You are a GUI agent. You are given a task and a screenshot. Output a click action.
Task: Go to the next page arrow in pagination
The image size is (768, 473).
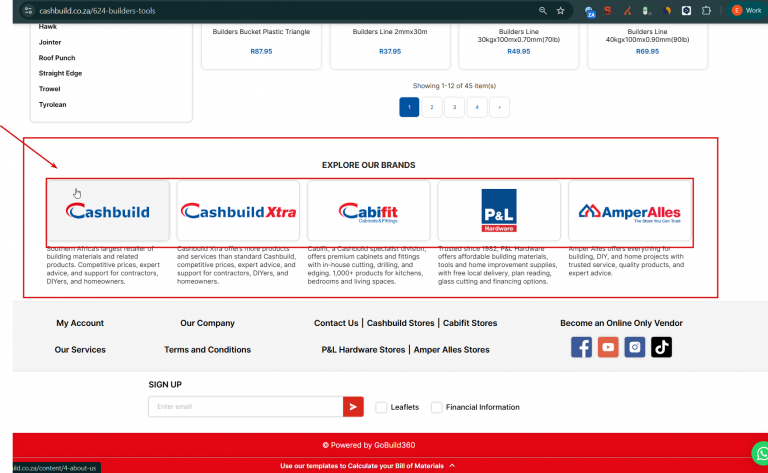pyautogui.click(x=500, y=107)
